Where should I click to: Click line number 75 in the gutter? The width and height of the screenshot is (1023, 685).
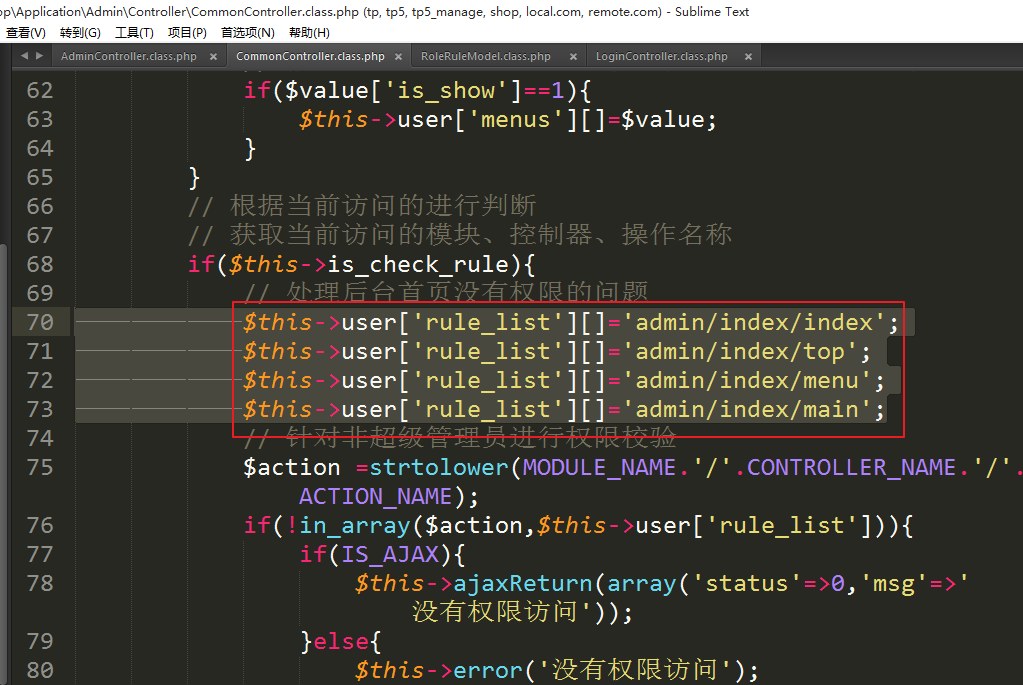point(40,467)
